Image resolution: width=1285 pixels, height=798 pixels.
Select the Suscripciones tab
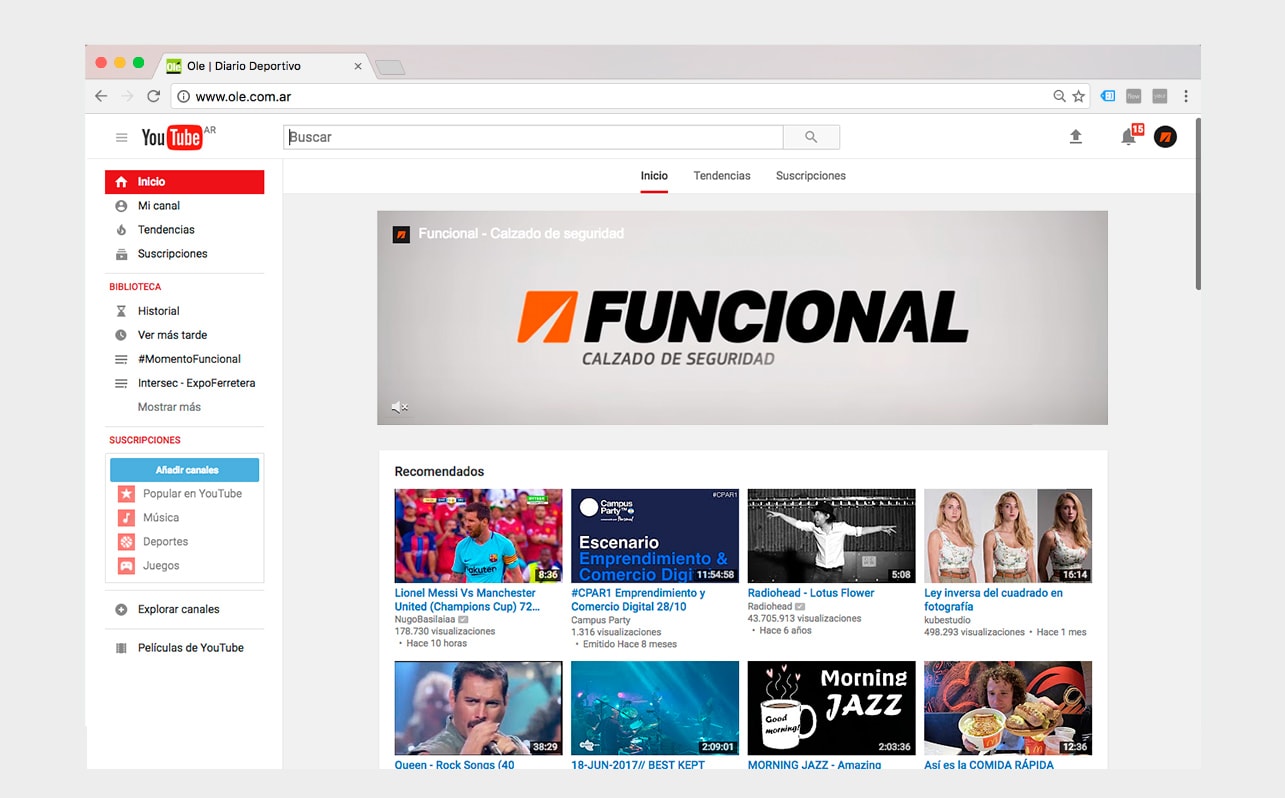point(811,176)
